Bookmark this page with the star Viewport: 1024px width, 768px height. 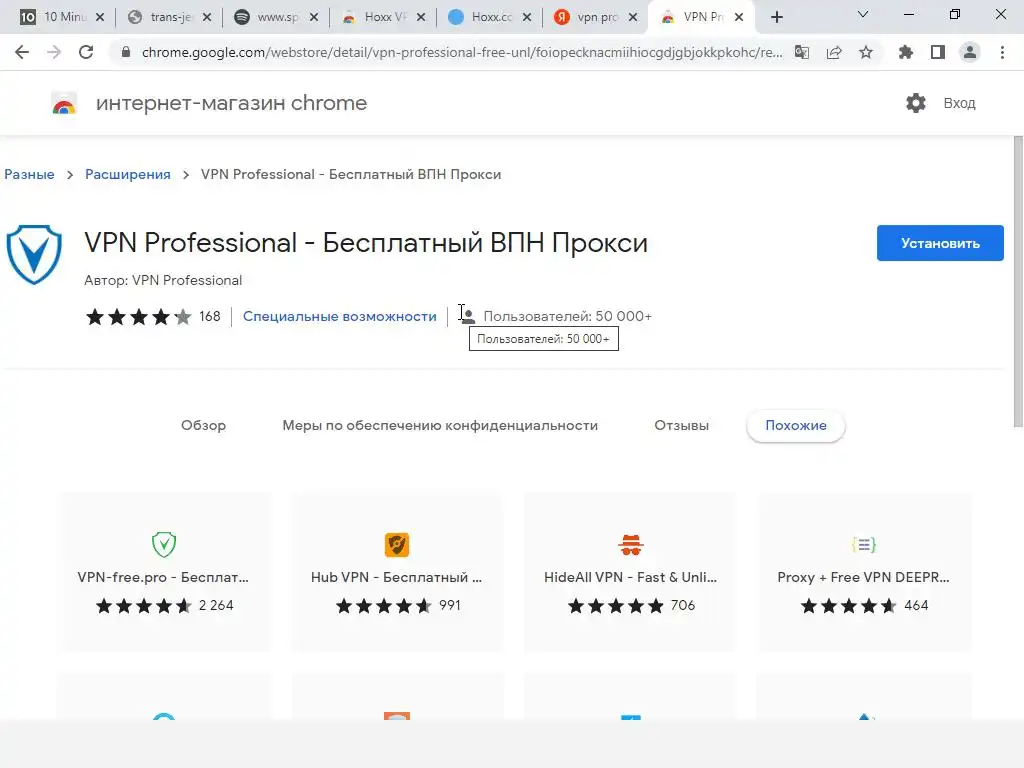point(866,52)
